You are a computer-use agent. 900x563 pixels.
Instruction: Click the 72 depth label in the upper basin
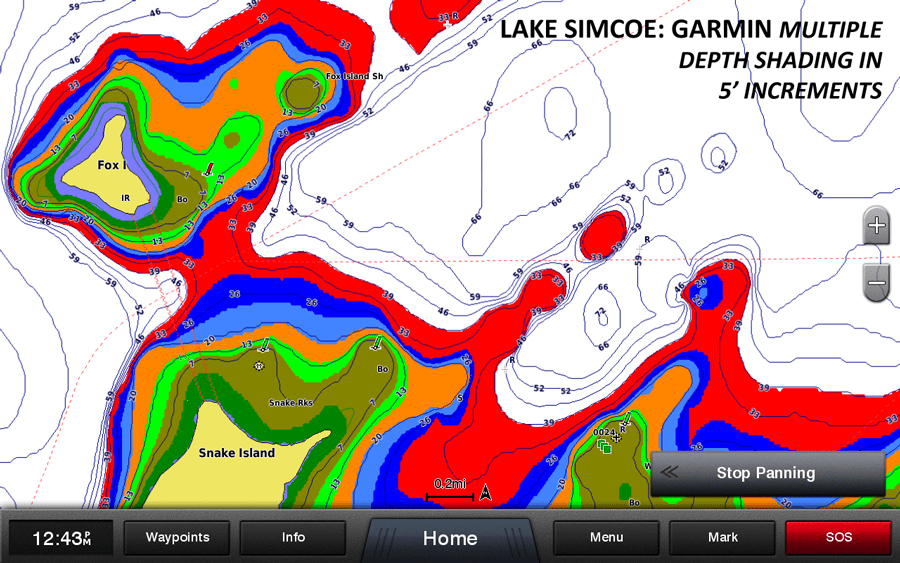[569, 135]
